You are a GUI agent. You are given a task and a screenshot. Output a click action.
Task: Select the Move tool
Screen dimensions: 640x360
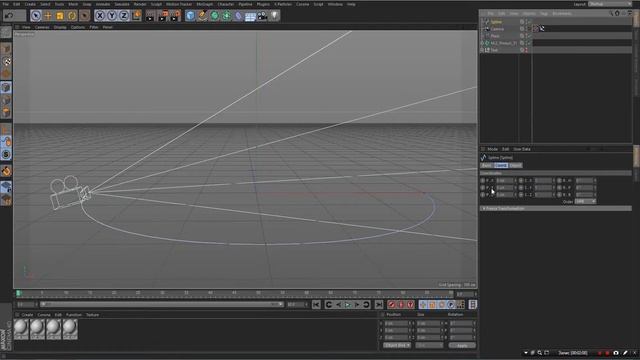[x=48, y=16]
